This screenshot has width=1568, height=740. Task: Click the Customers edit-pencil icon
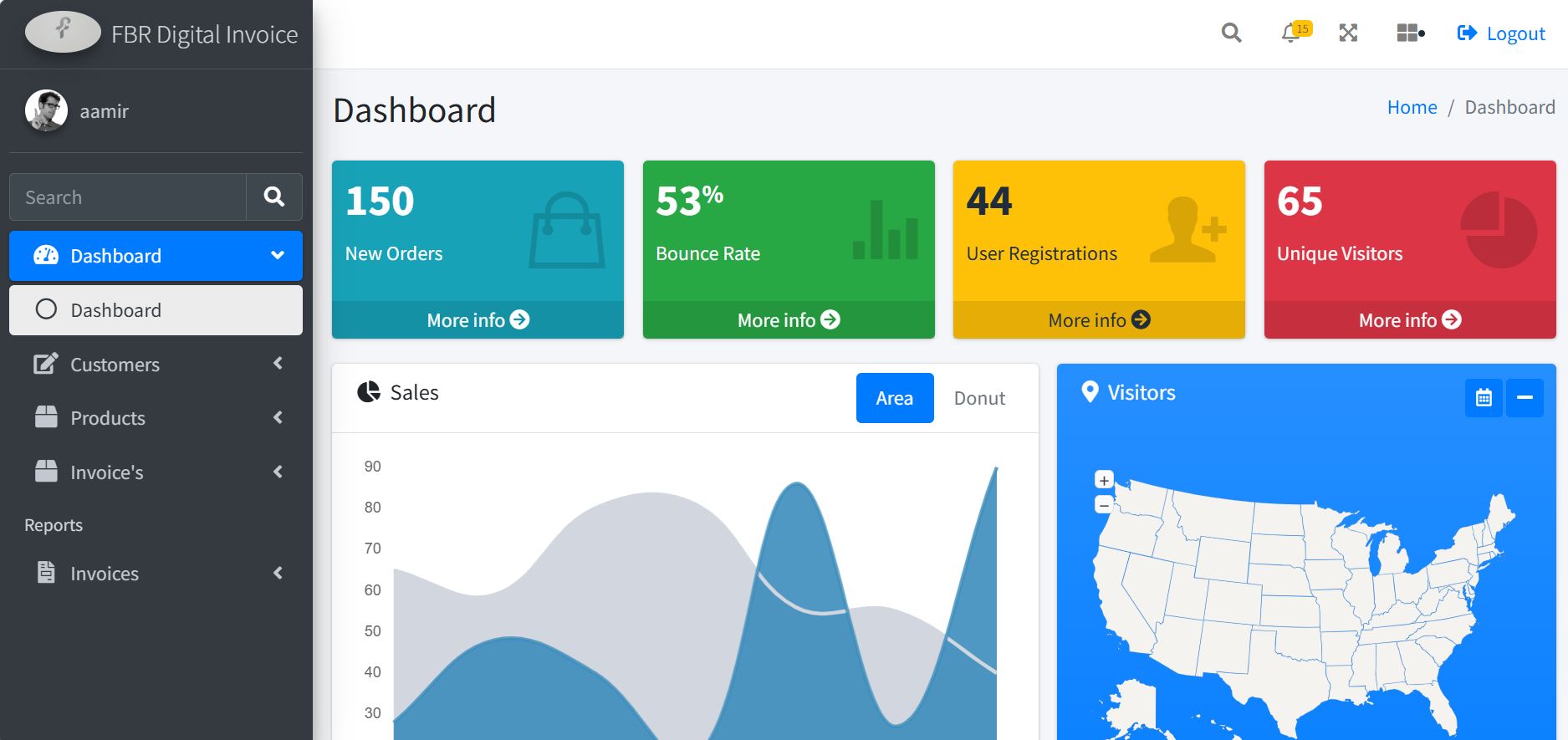coord(46,364)
